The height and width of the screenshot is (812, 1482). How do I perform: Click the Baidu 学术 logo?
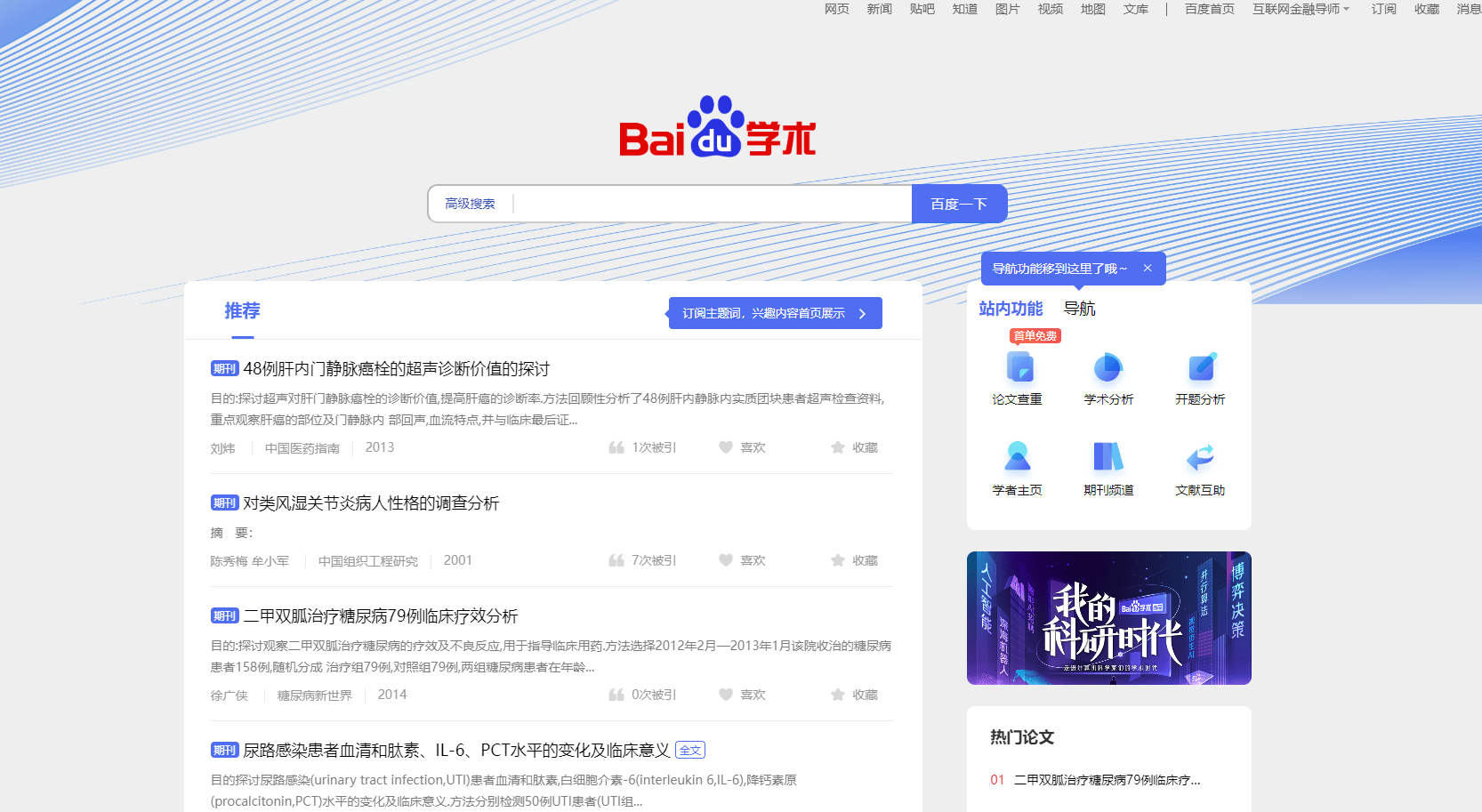(x=717, y=127)
